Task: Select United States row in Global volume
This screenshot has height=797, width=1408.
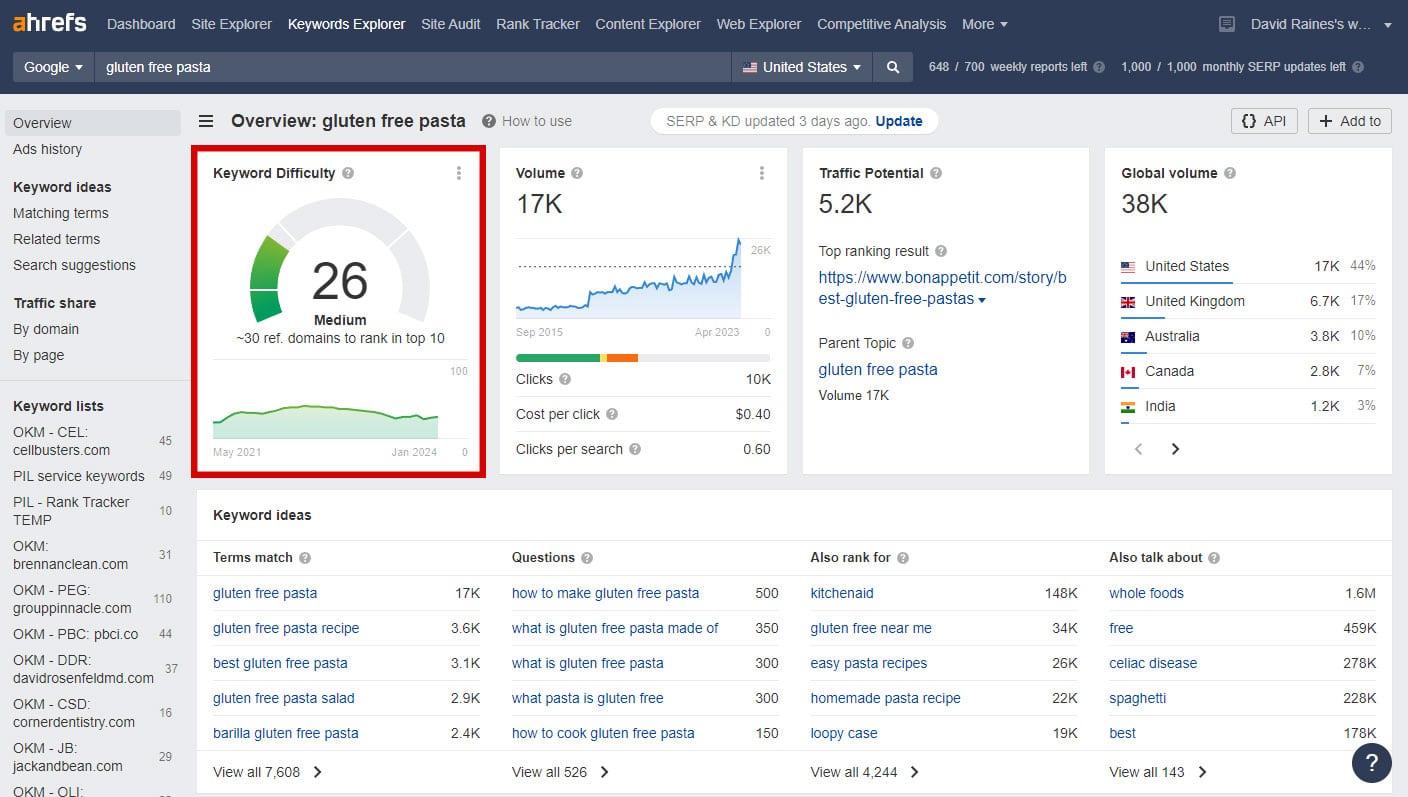Action: click(x=1248, y=266)
